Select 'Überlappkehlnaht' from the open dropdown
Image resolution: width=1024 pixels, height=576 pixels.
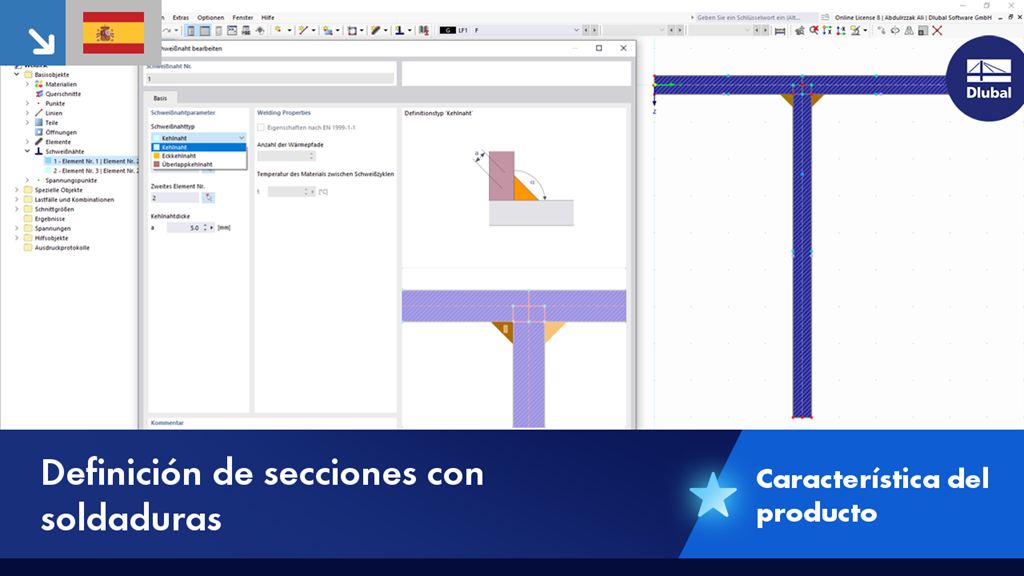190,164
